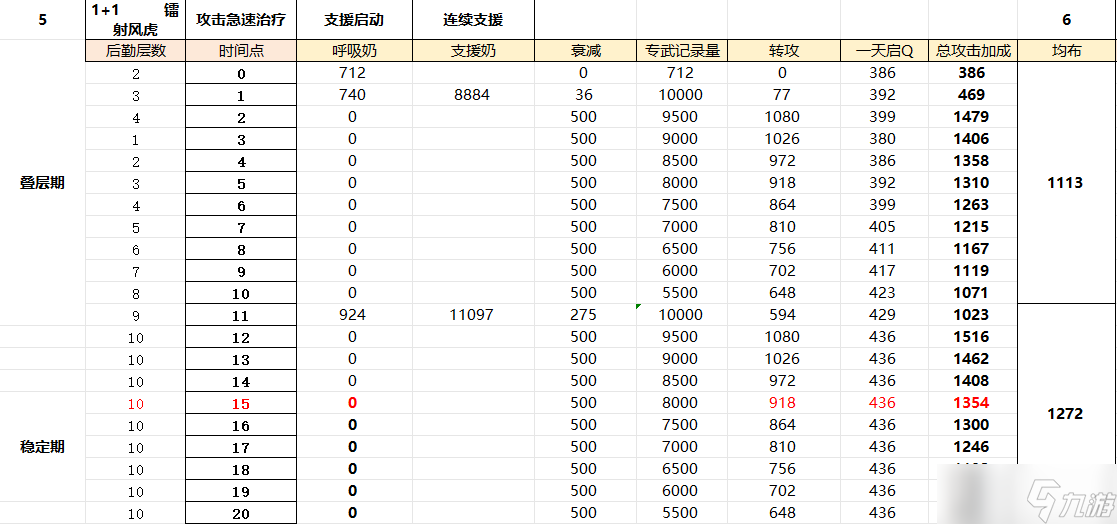Select the 均布 average 1113

click(x=1065, y=183)
